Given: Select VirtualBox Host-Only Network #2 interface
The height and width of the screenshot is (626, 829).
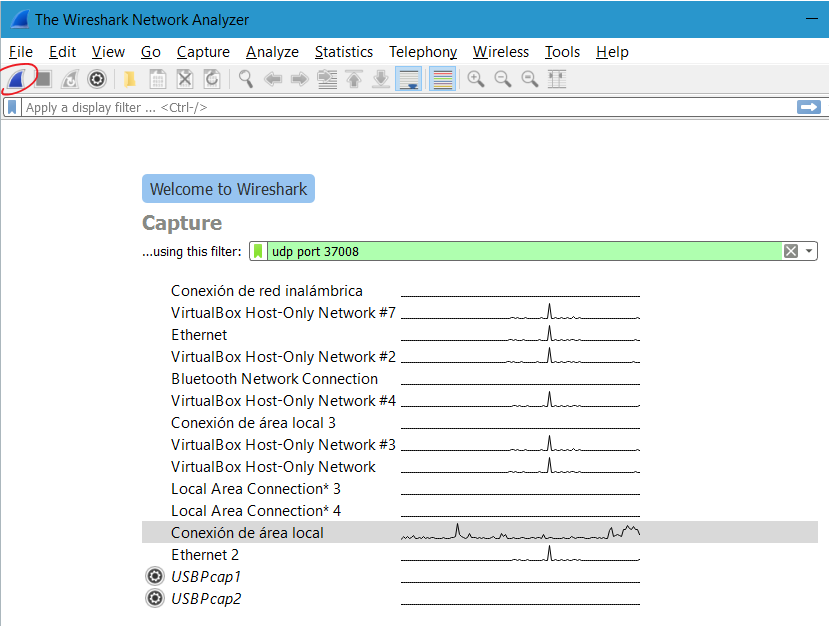Looking at the screenshot, I should click(x=283, y=357).
